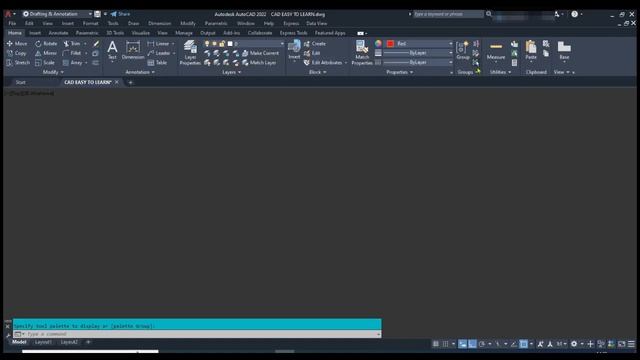The height and width of the screenshot is (360, 640).
Task: Insert a Table from the Annotation panel
Action: click(157, 62)
